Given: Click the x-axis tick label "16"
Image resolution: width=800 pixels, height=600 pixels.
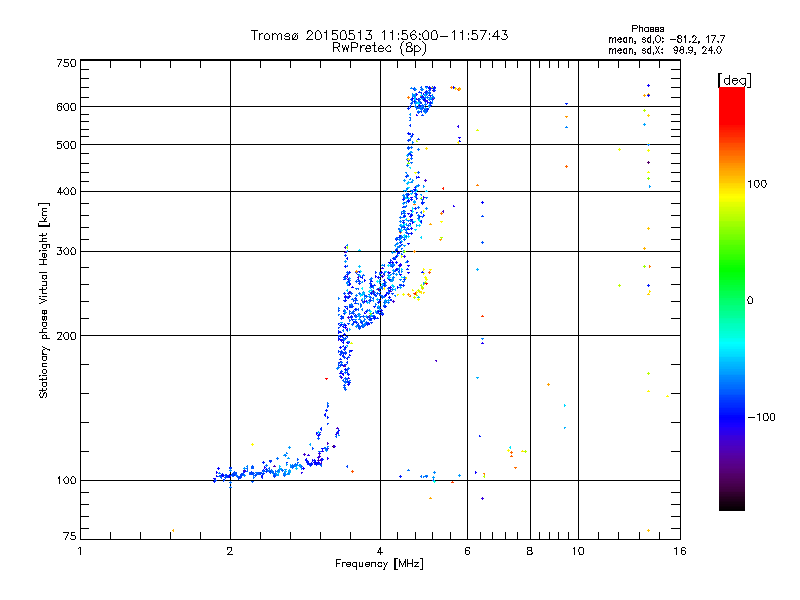Looking at the screenshot, I should 680,551.
